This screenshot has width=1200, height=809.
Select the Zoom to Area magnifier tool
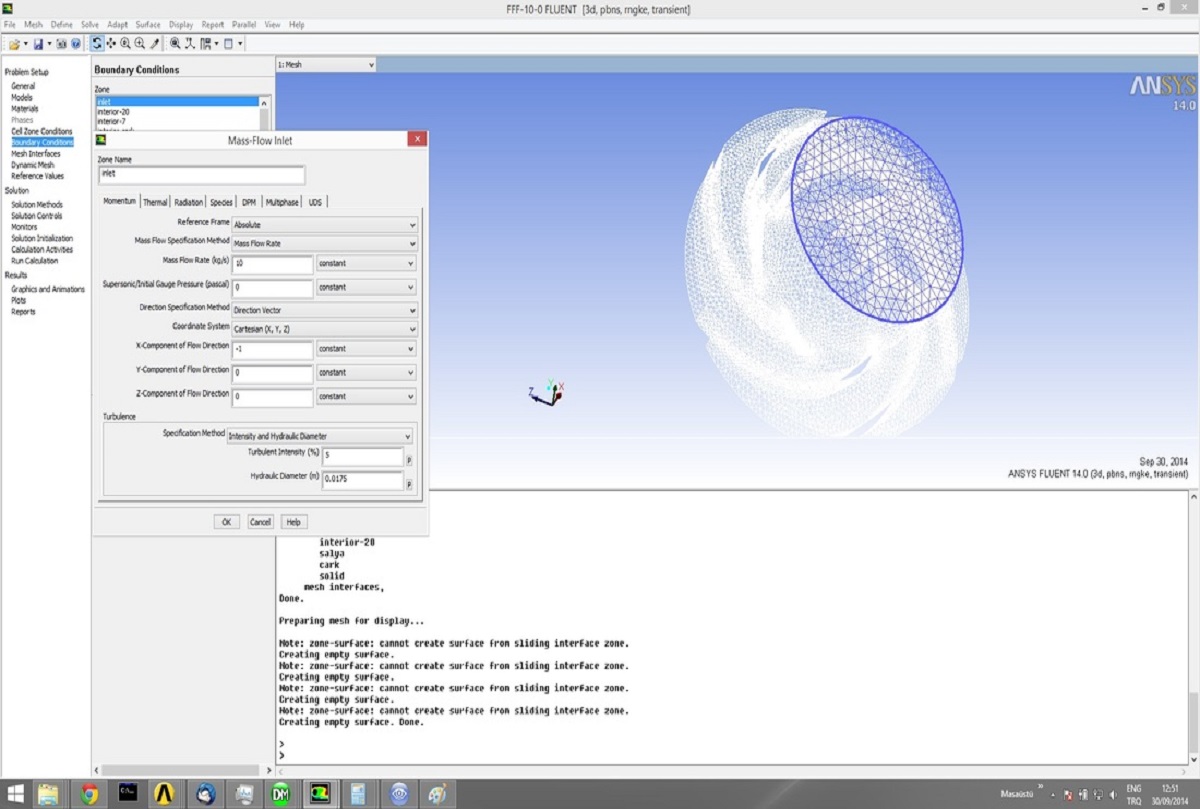[x=140, y=44]
